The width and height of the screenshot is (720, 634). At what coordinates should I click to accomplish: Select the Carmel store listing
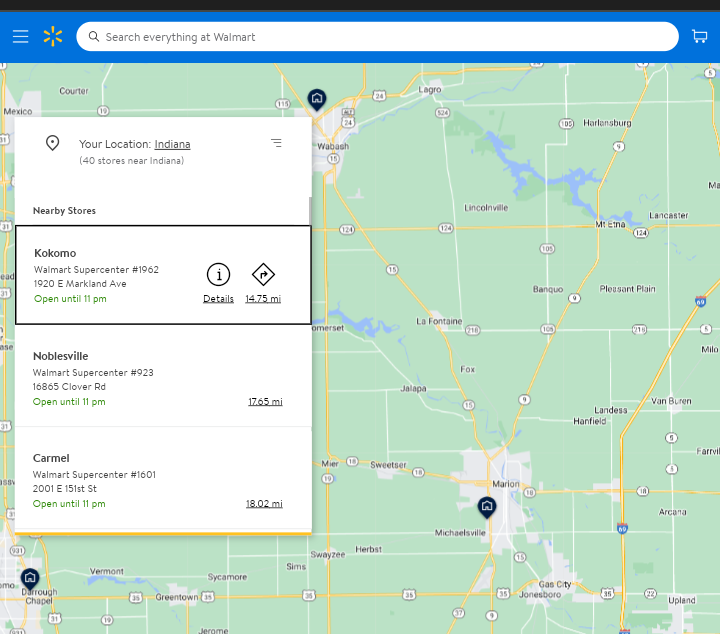pos(163,478)
